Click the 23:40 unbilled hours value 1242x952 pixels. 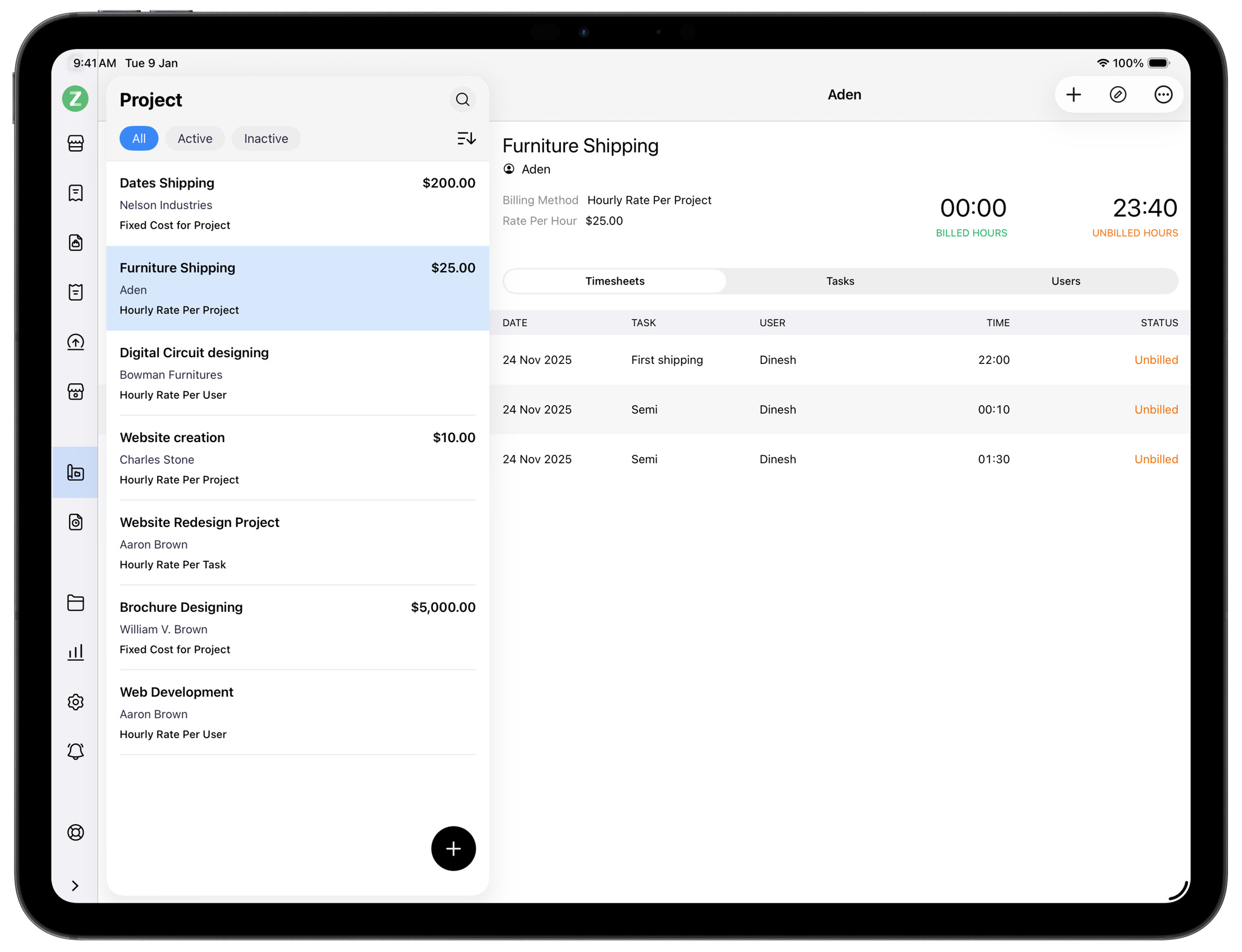1144,208
